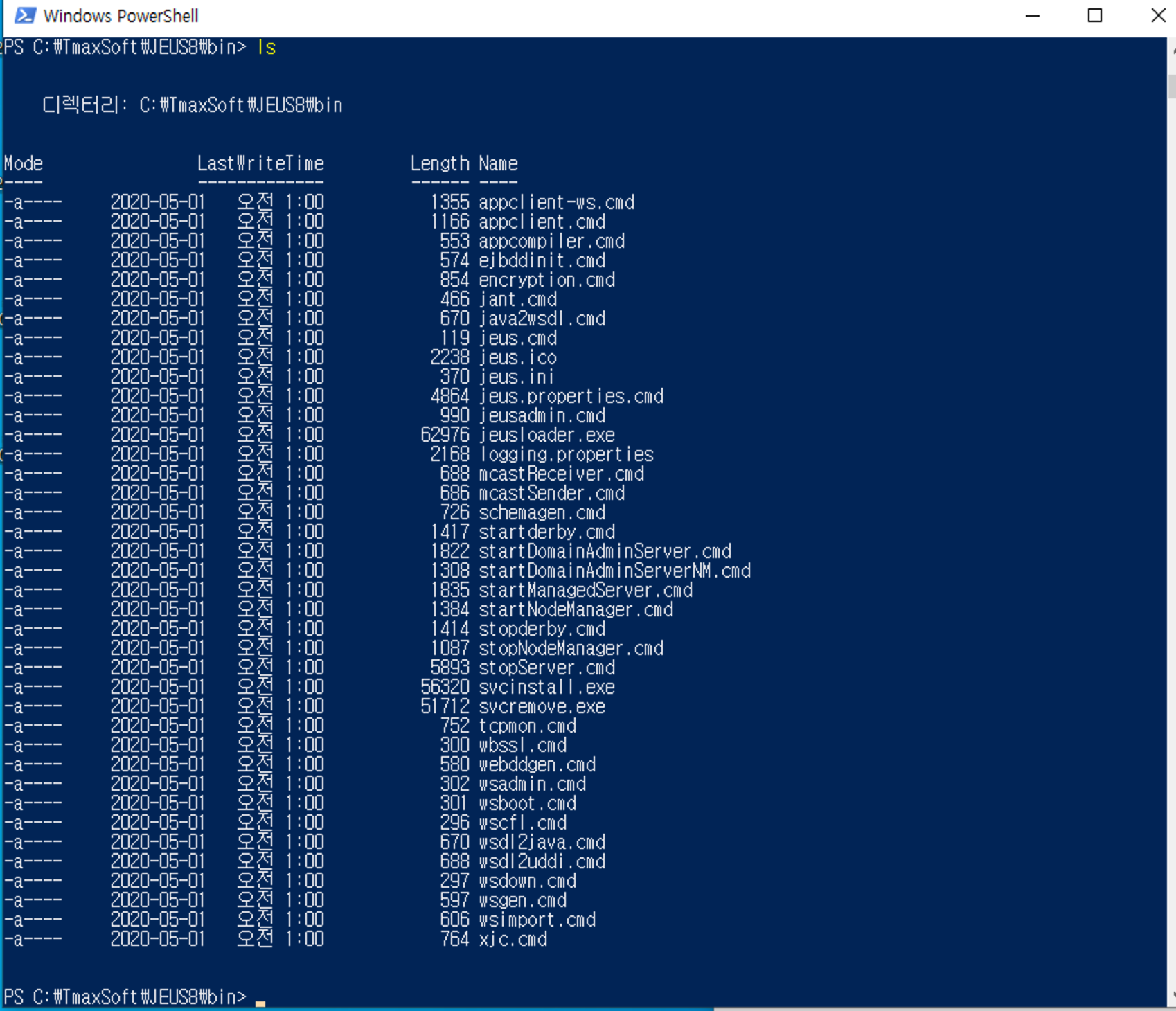
Task: Click the 62976 length value
Action: 445,435
